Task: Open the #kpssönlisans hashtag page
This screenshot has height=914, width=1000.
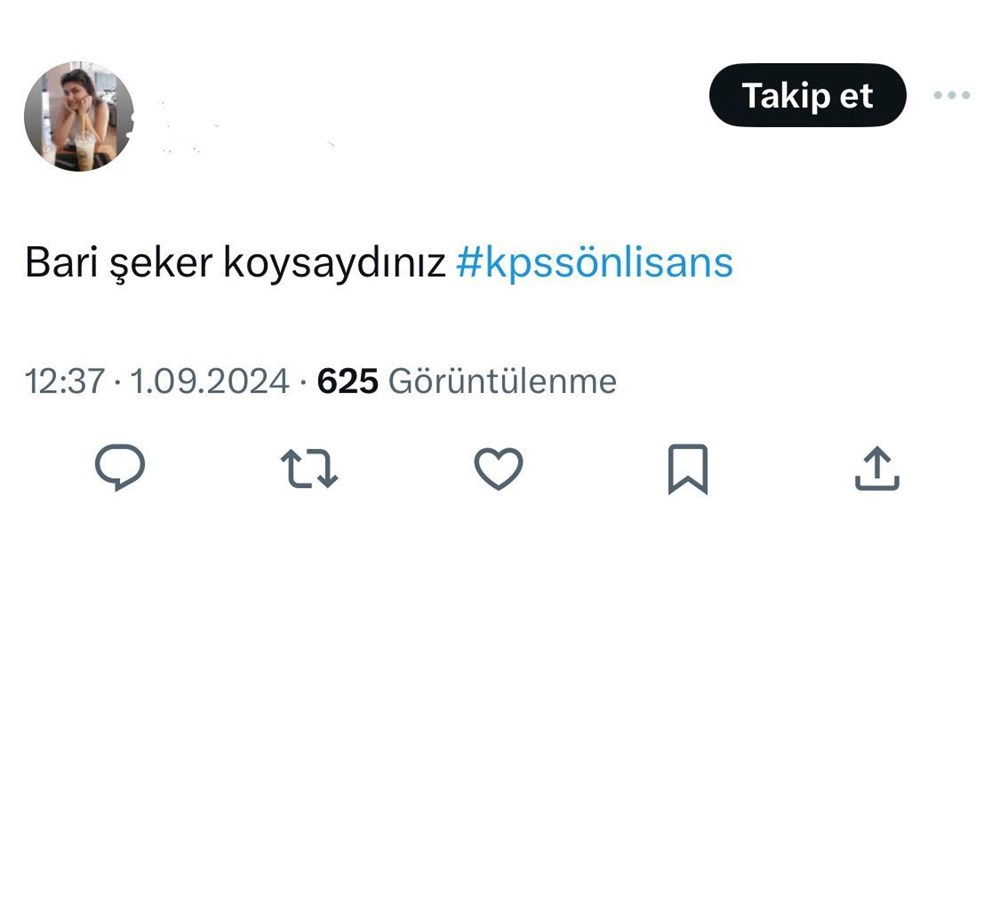Action: 595,262
